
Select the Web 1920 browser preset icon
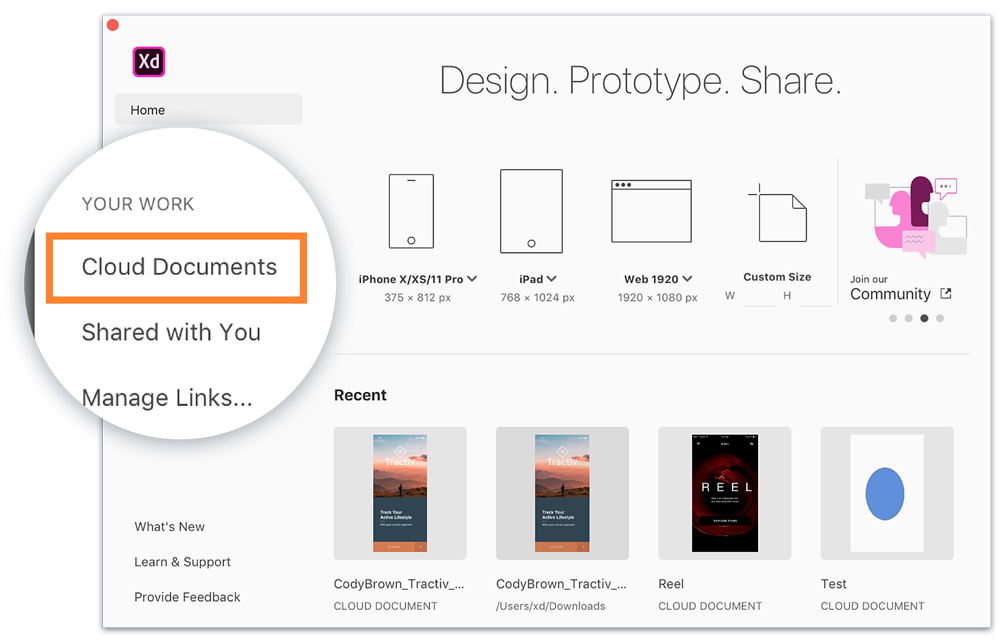tap(651, 210)
